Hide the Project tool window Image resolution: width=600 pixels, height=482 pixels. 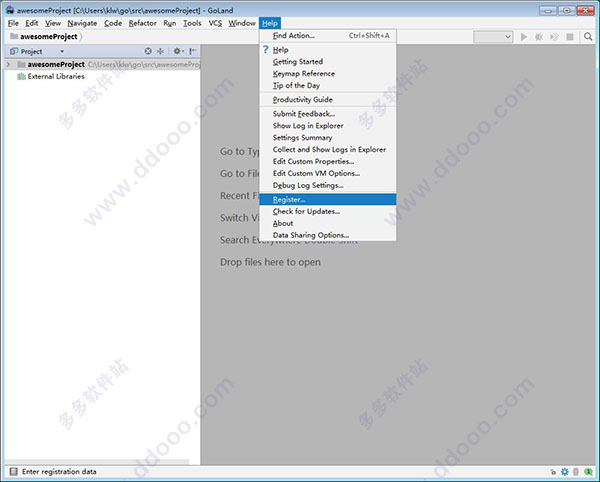[x=193, y=51]
